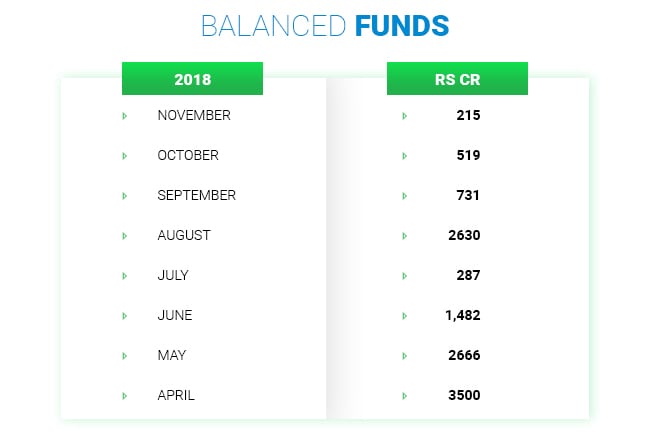Click the arrow icon next to 3500

click(x=404, y=396)
